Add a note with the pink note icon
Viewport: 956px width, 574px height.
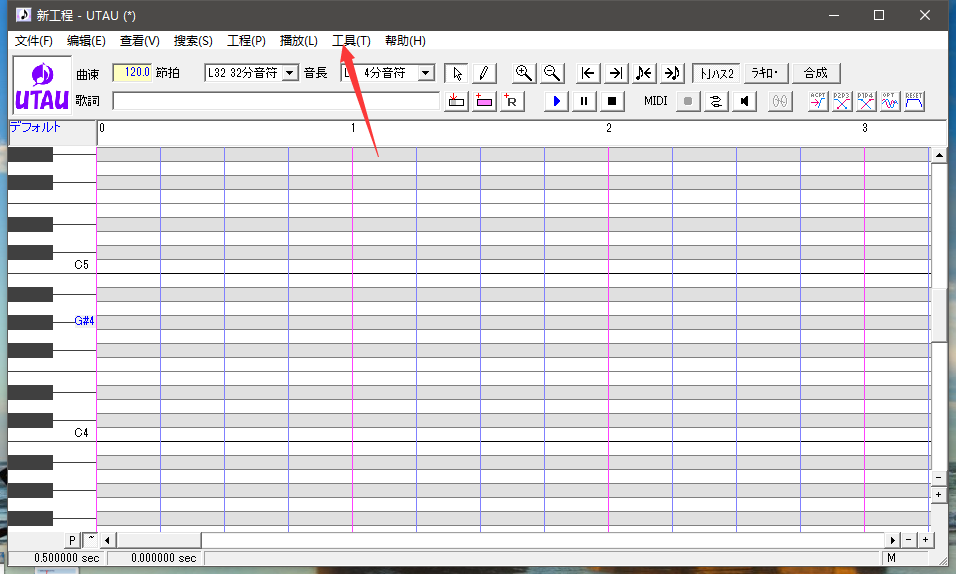[x=484, y=101]
